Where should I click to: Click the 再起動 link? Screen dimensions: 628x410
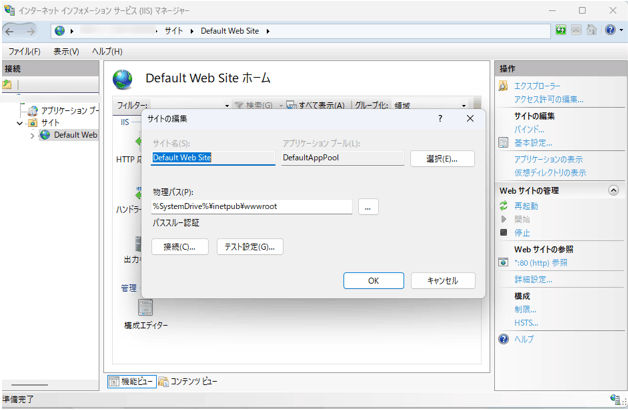pos(526,206)
